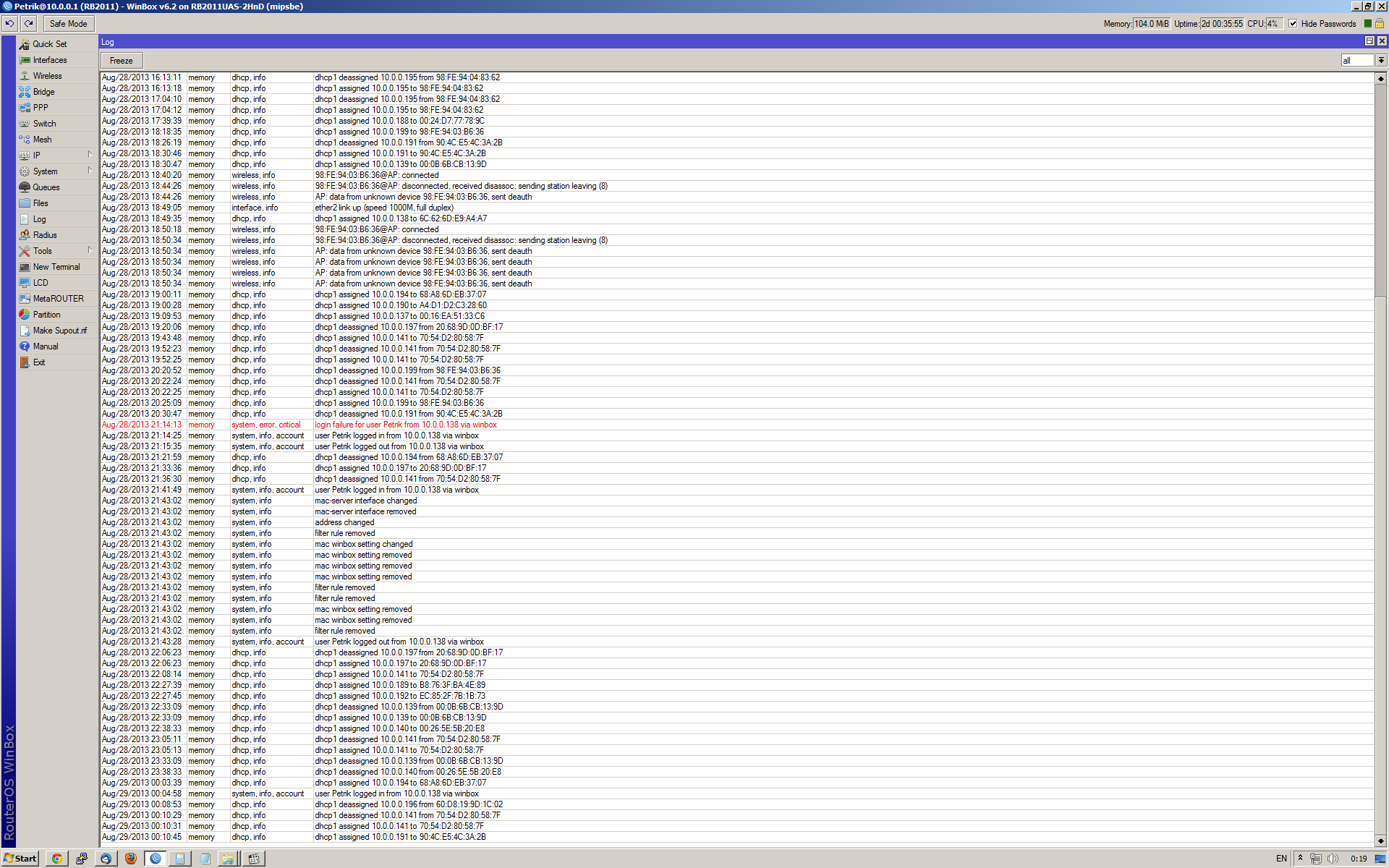The height and width of the screenshot is (868, 1389).
Task: Open the Queues sidebar item
Action: (46, 187)
